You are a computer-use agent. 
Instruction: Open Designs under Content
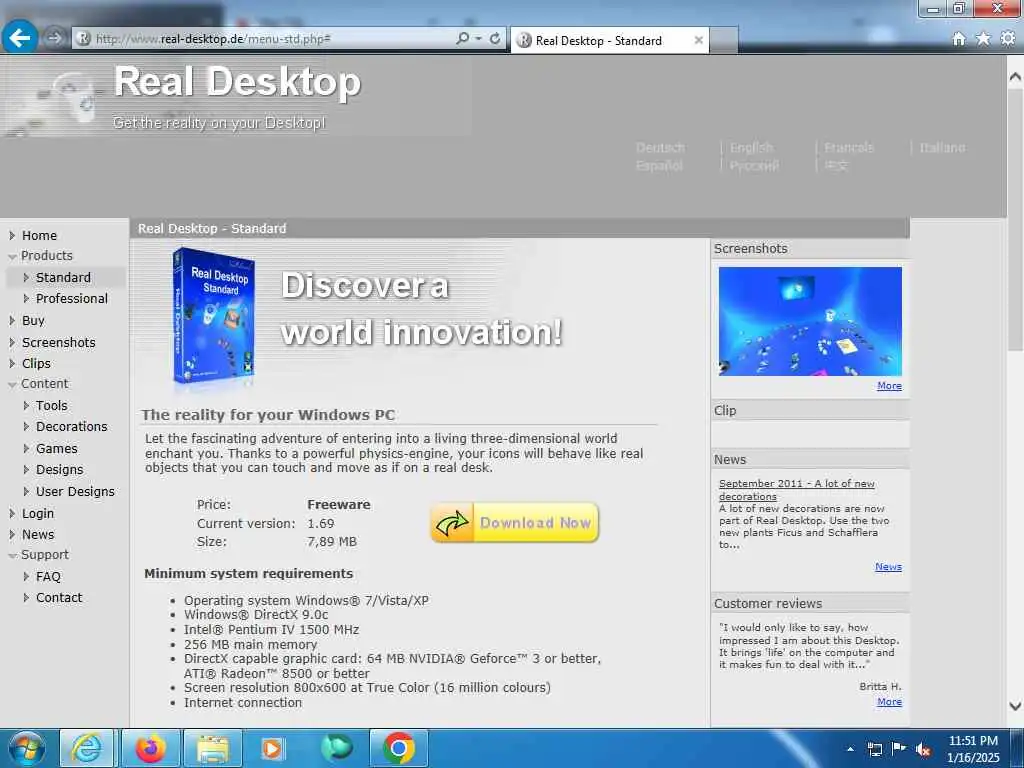(59, 470)
